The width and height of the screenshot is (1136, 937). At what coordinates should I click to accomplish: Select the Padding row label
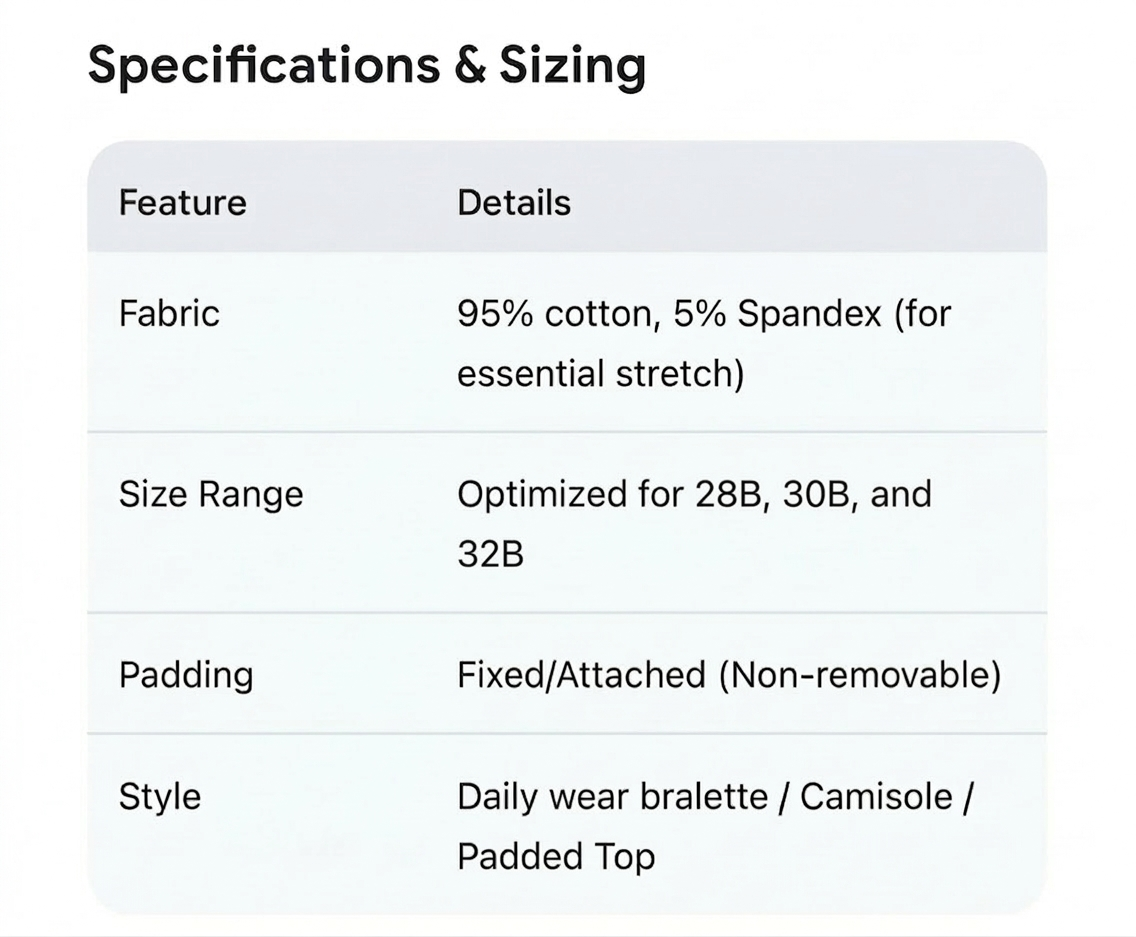(x=186, y=675)
